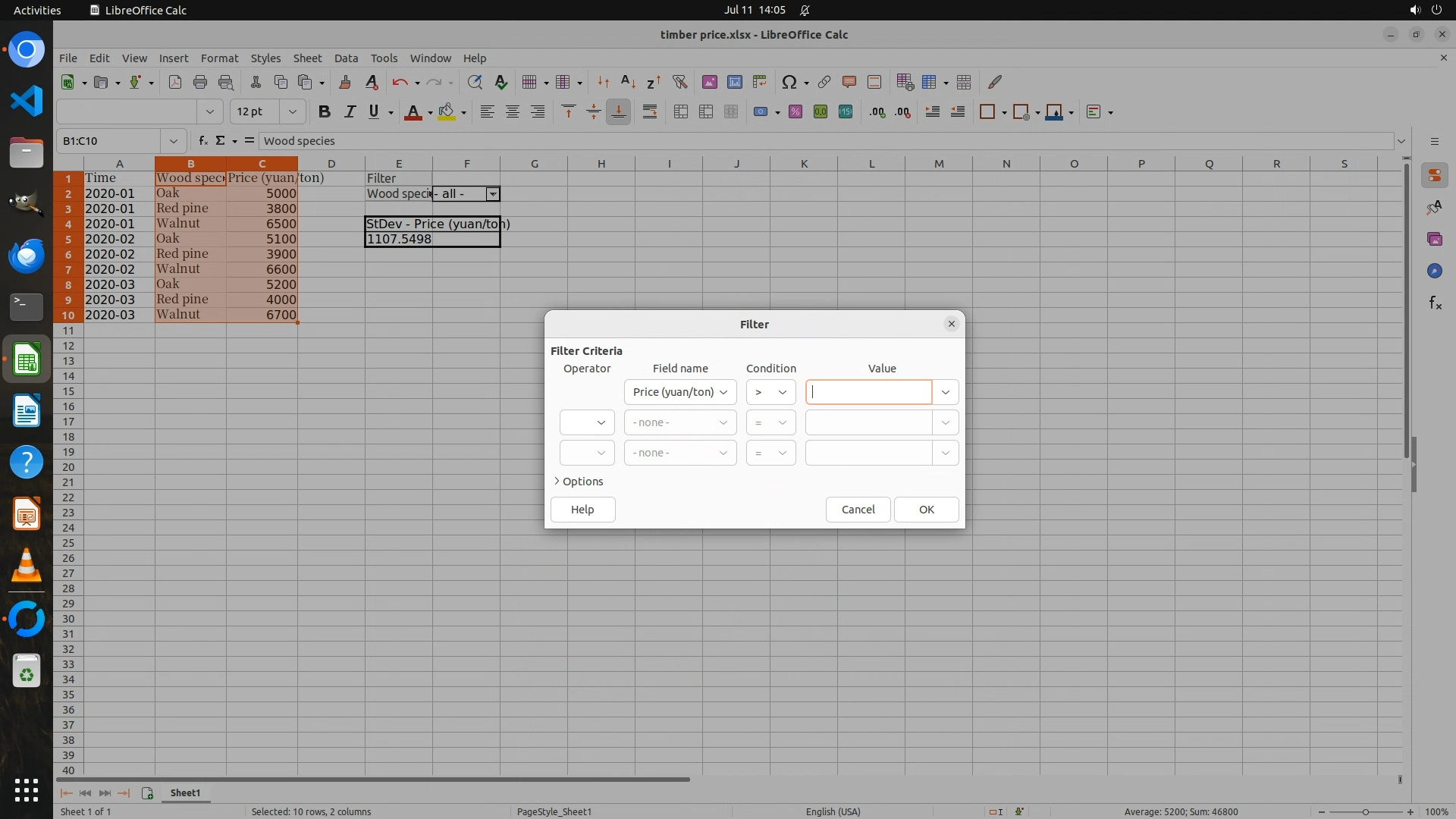Click the Insert Chart icon
The image size is (1456, 819).
click(734, 82)
